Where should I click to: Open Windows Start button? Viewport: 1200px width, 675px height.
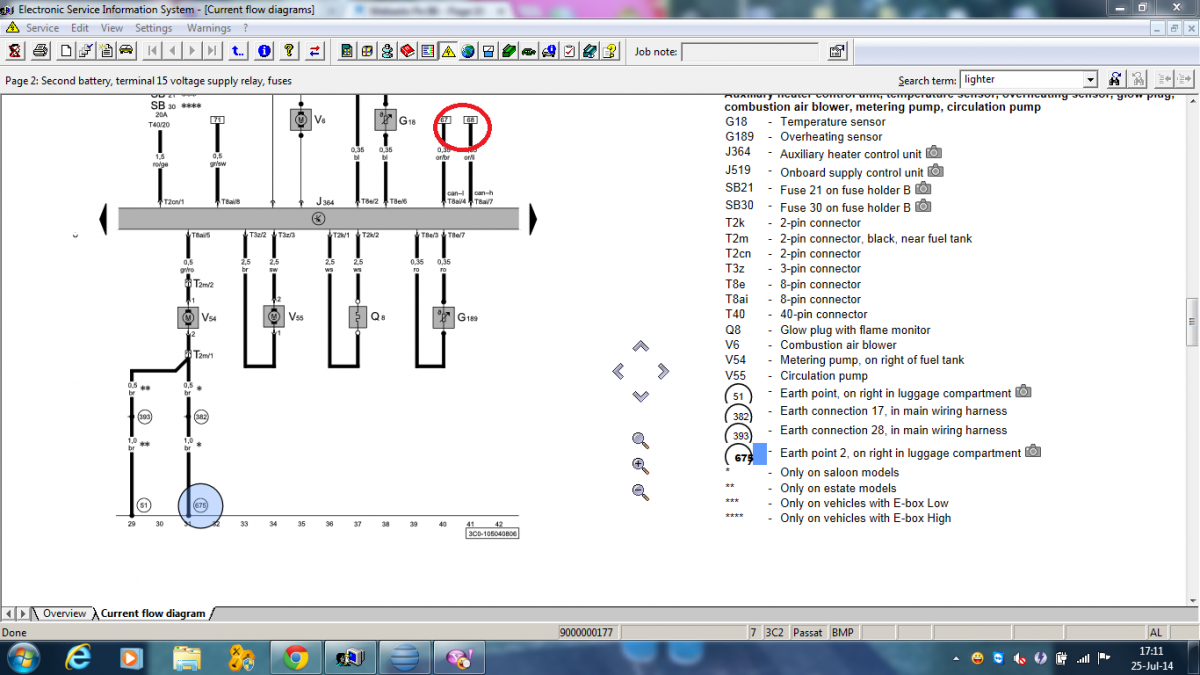pos(22,657)
